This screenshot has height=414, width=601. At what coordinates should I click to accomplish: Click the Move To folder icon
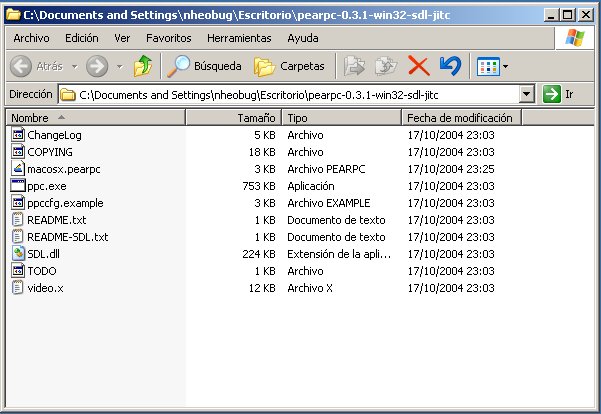354,66
